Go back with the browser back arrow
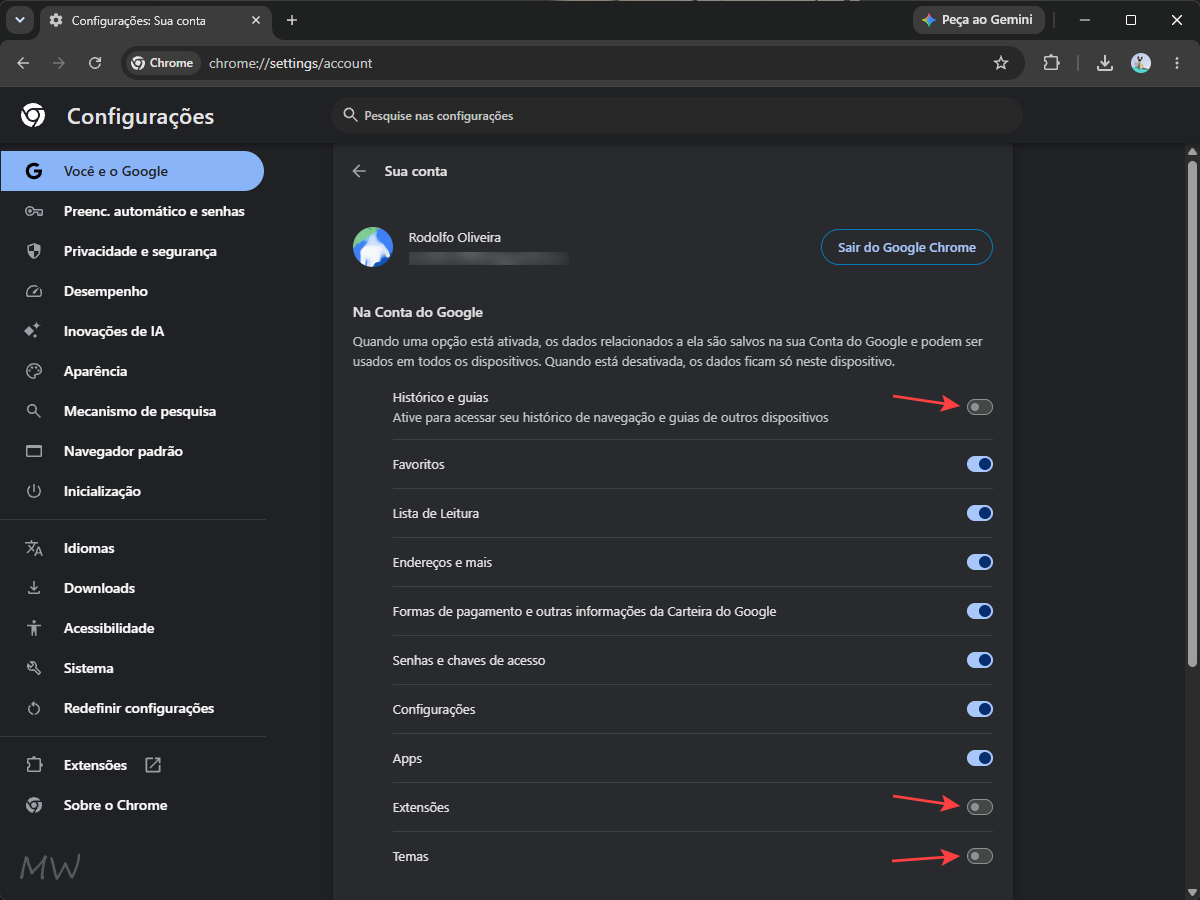 point(23,63)
